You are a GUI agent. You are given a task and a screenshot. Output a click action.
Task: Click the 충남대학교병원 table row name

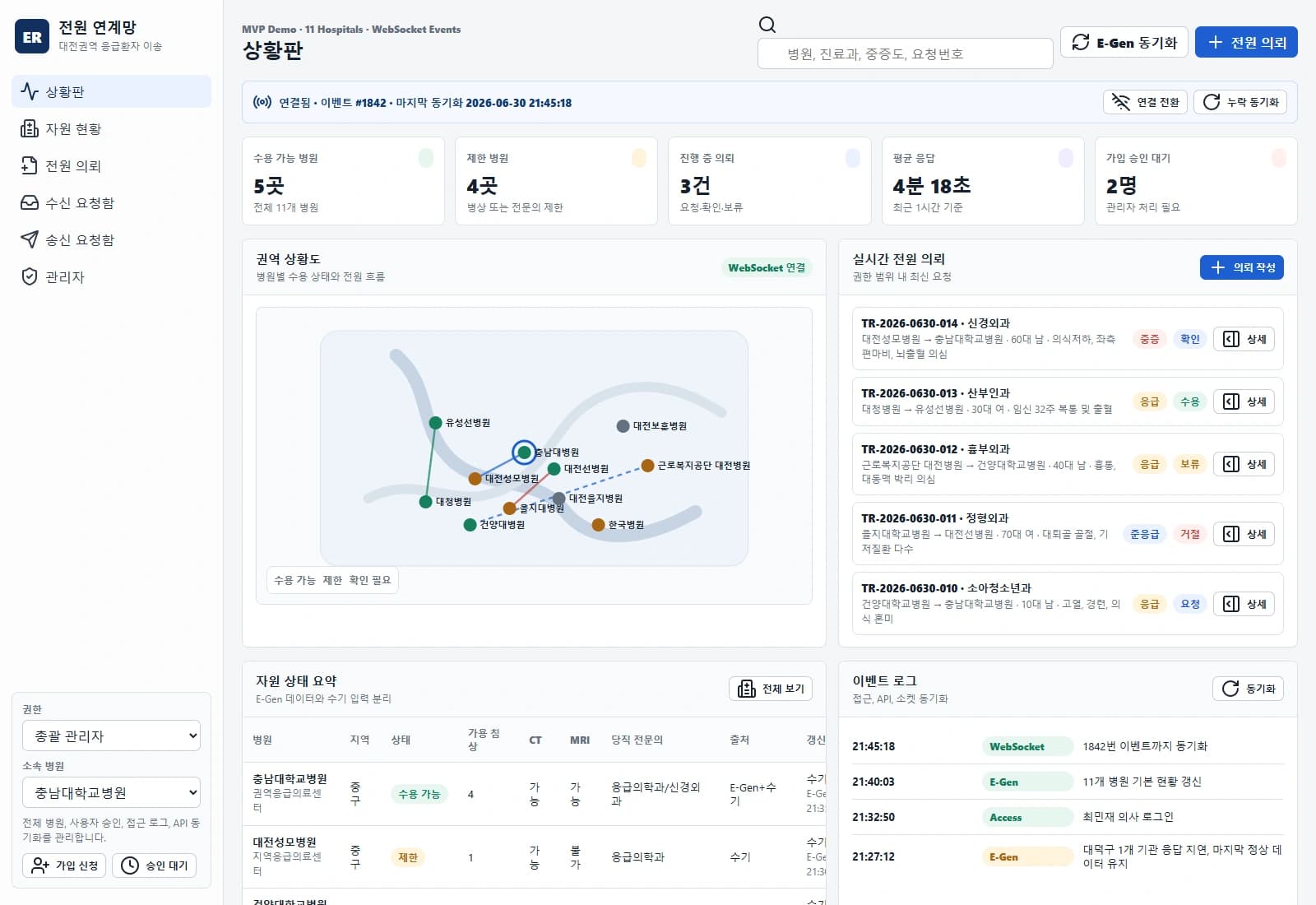point(290,778)
